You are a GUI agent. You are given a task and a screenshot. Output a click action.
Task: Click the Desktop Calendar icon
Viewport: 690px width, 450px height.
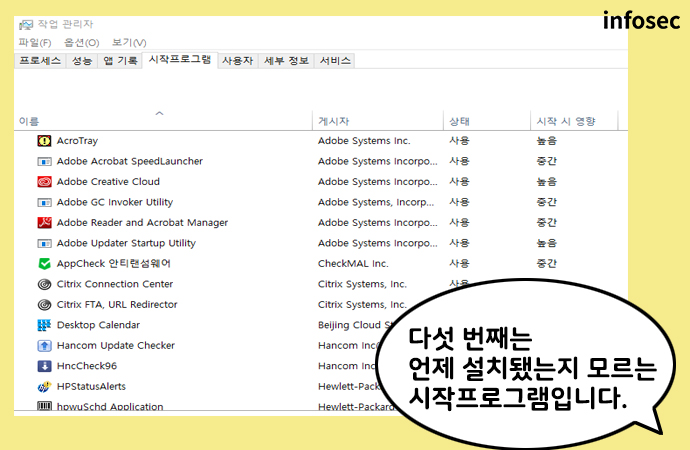[44, 325]
